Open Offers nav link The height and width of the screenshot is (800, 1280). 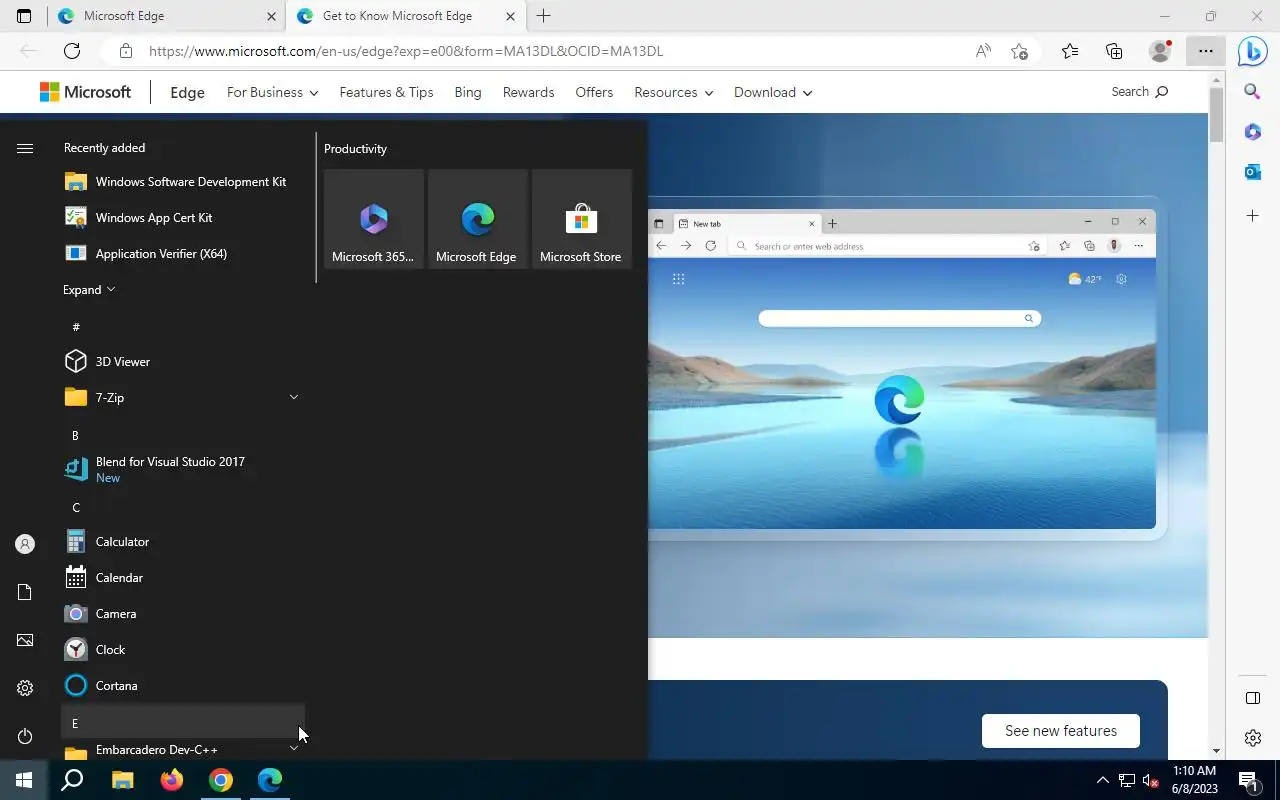[594, 92]
